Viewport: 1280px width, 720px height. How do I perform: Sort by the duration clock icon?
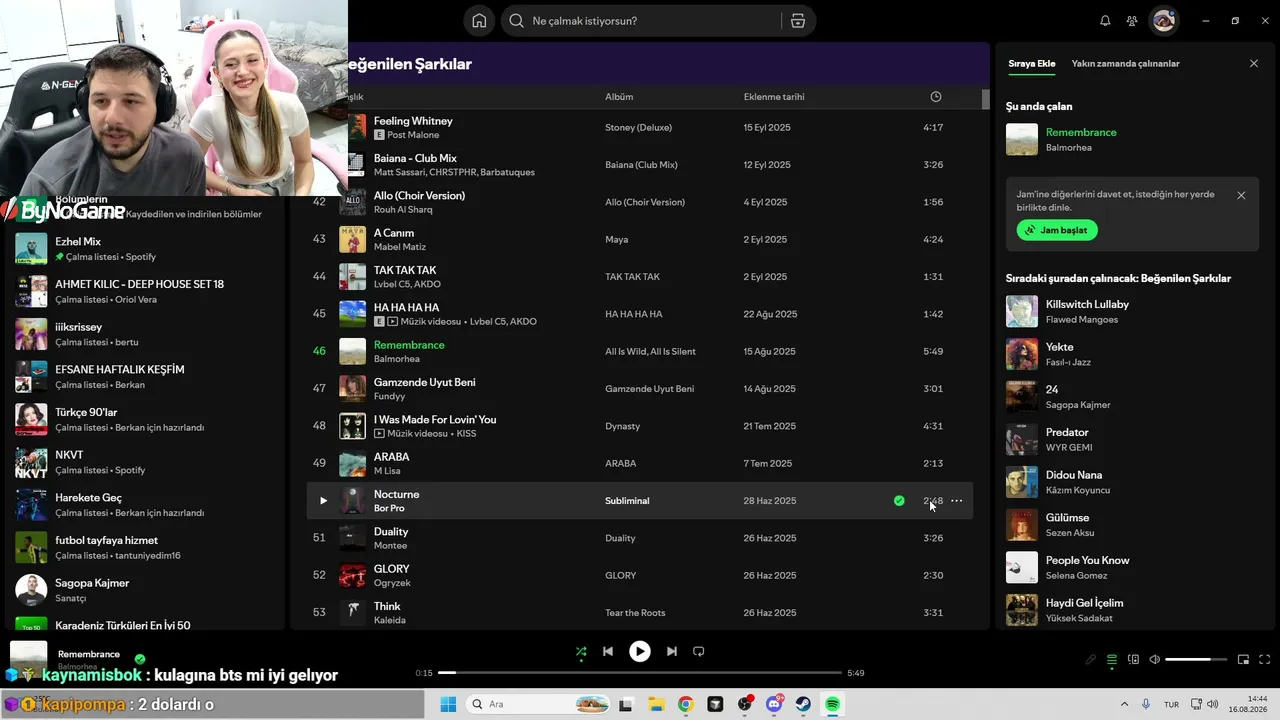(x=936, y=97)
